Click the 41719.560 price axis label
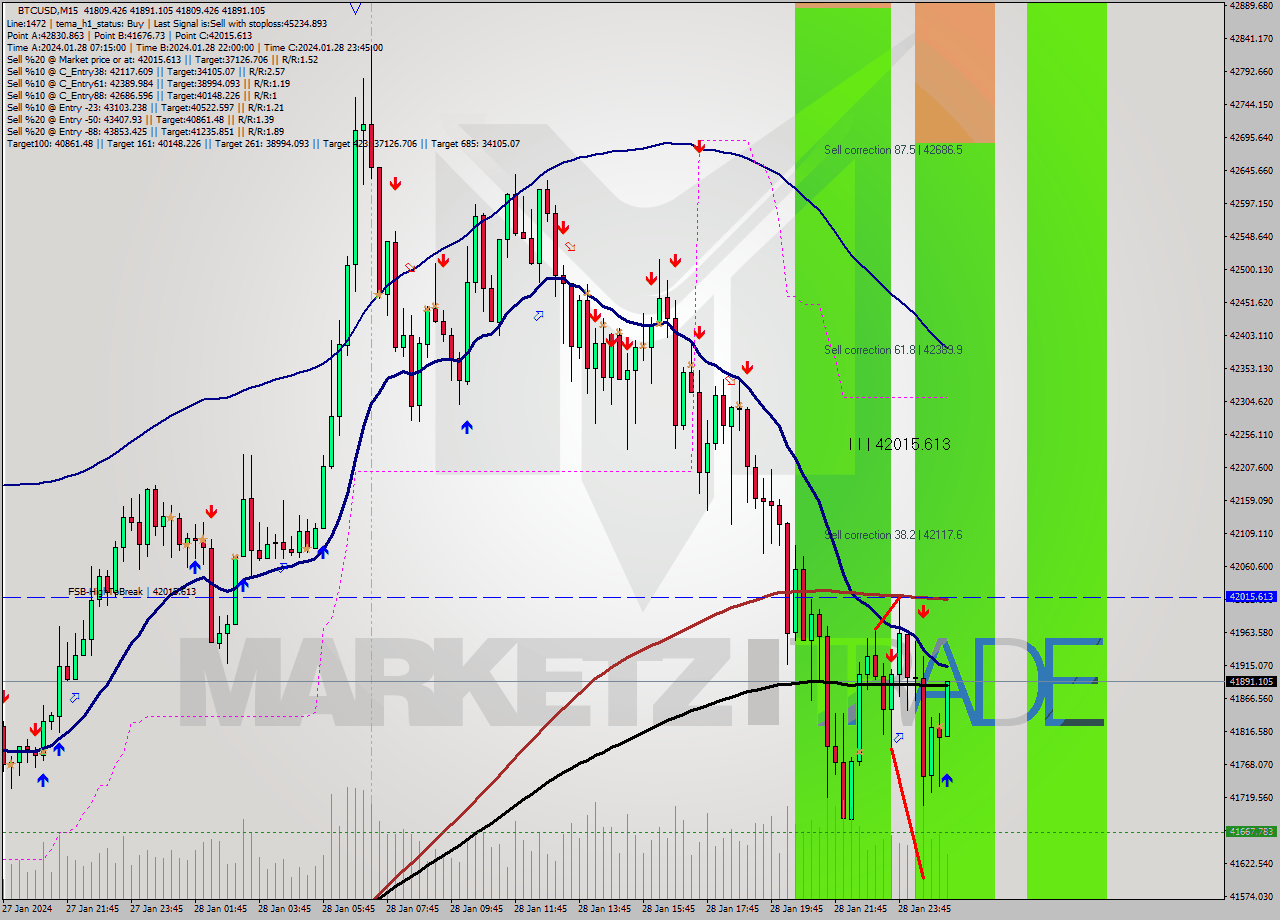Screen dimensions: 1280x920 coord(1252,797)
